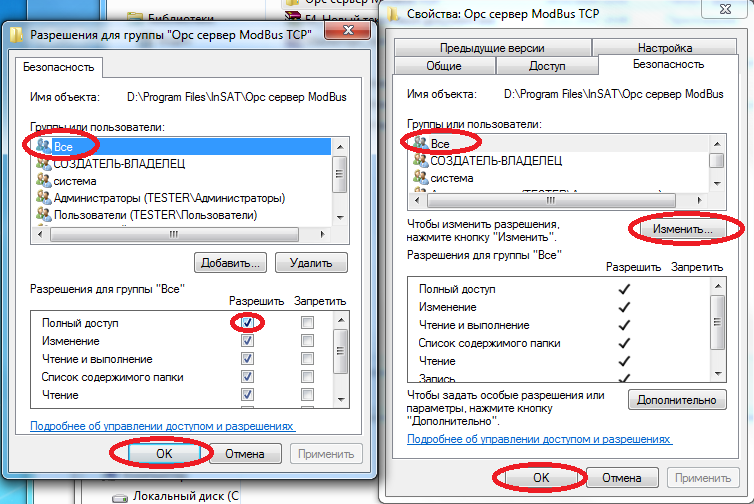The image size is (754, 504).
Task: Select система text in Properties window
Action: pyautogui.click(x=452, y=178)
